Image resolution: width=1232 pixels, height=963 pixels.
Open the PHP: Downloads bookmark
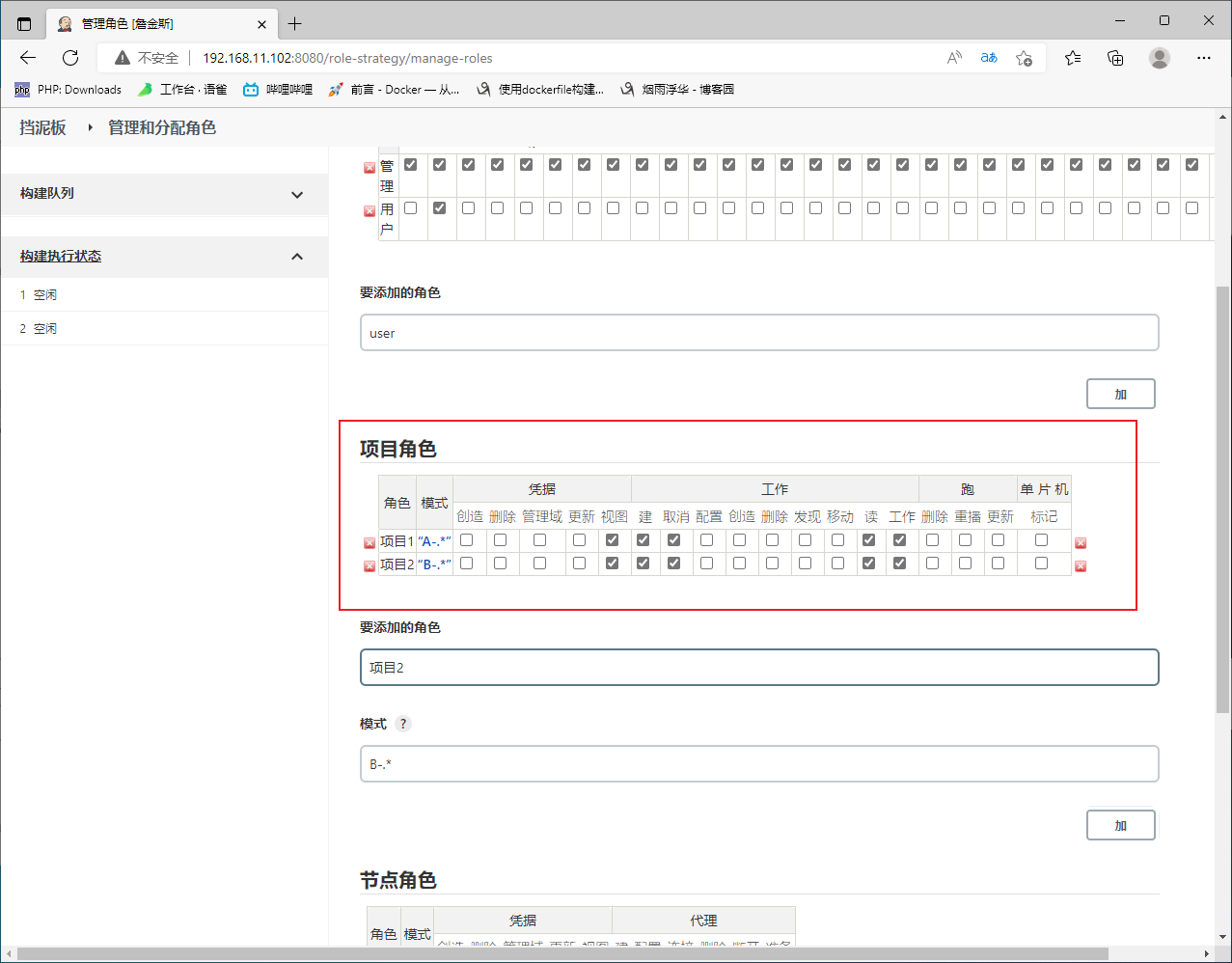click(68, 90)
